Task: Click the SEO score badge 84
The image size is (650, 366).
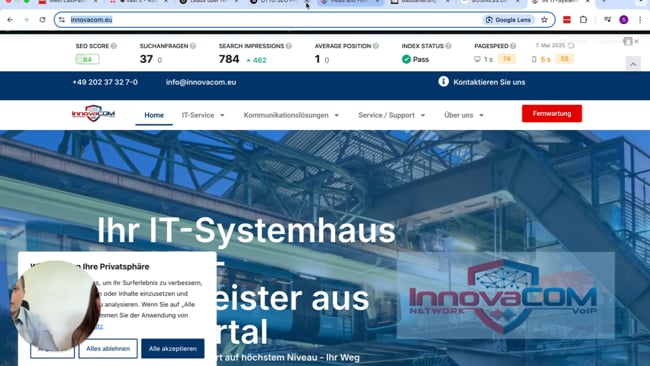Action: click(x=87, y=59)
